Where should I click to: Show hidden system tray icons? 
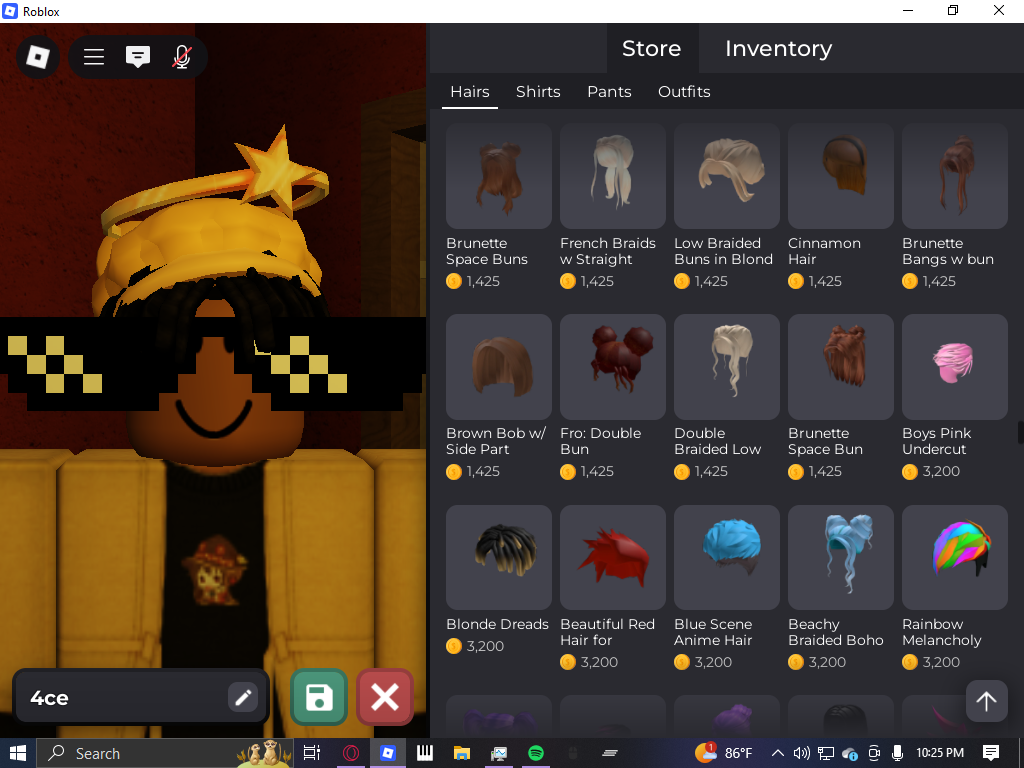(x=778, y=753)
